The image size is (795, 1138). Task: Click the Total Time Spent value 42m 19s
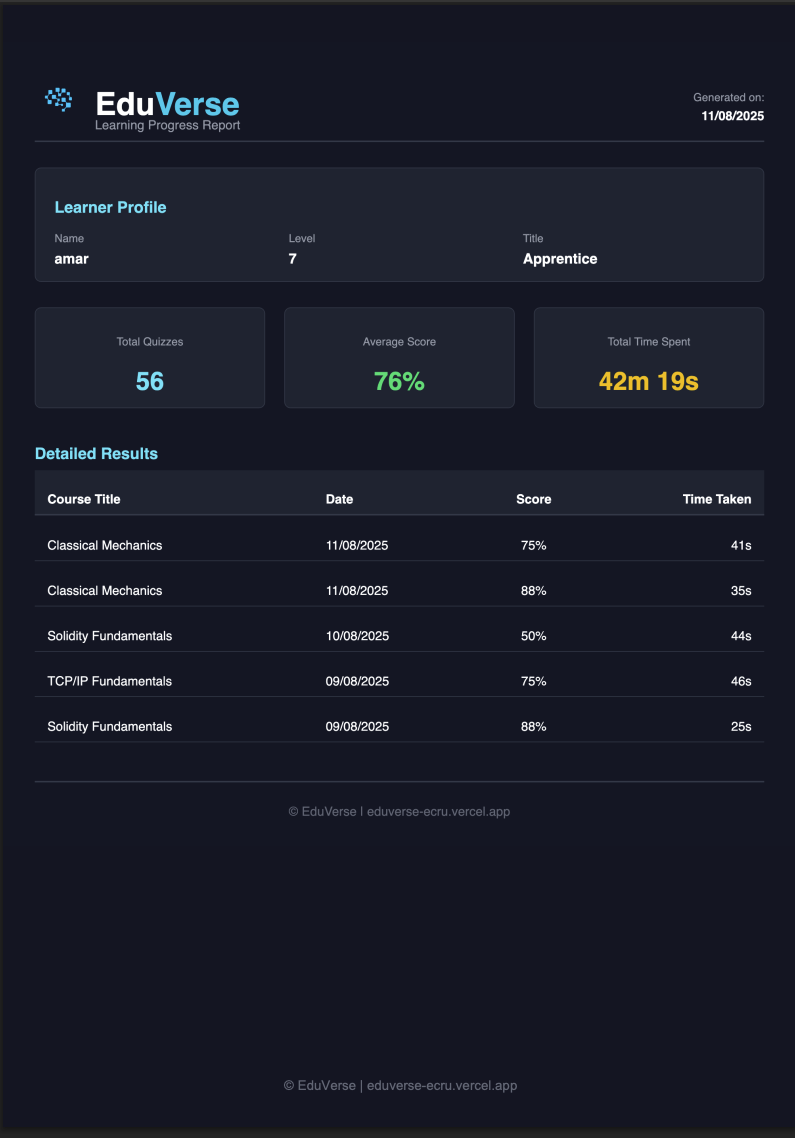pos(648,381)
